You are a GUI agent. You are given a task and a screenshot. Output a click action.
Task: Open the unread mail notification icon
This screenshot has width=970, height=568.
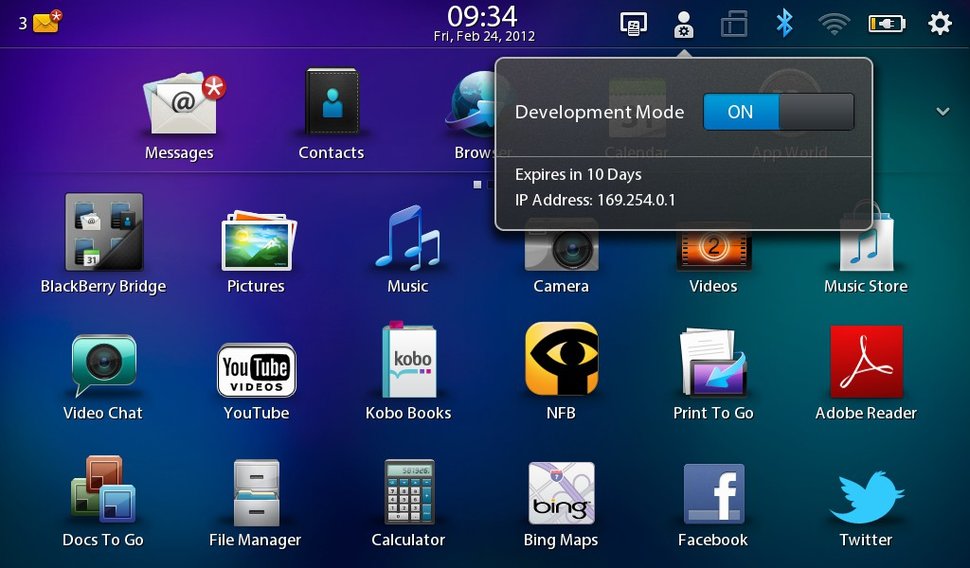coord(46,22)
